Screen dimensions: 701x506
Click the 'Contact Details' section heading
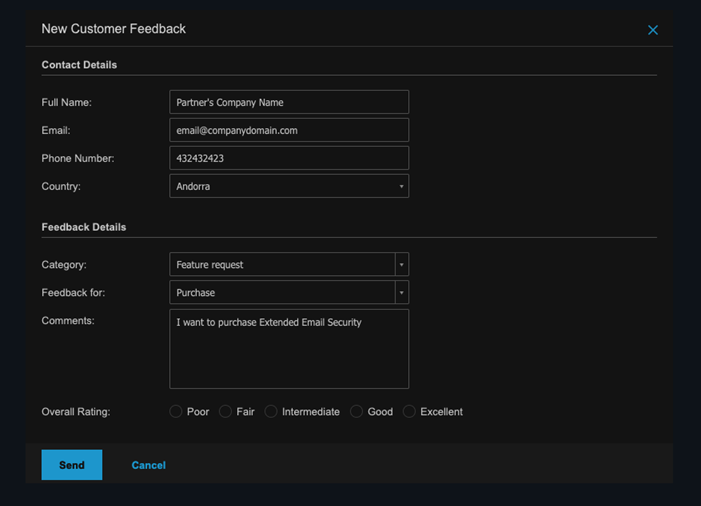coord(79,65)
